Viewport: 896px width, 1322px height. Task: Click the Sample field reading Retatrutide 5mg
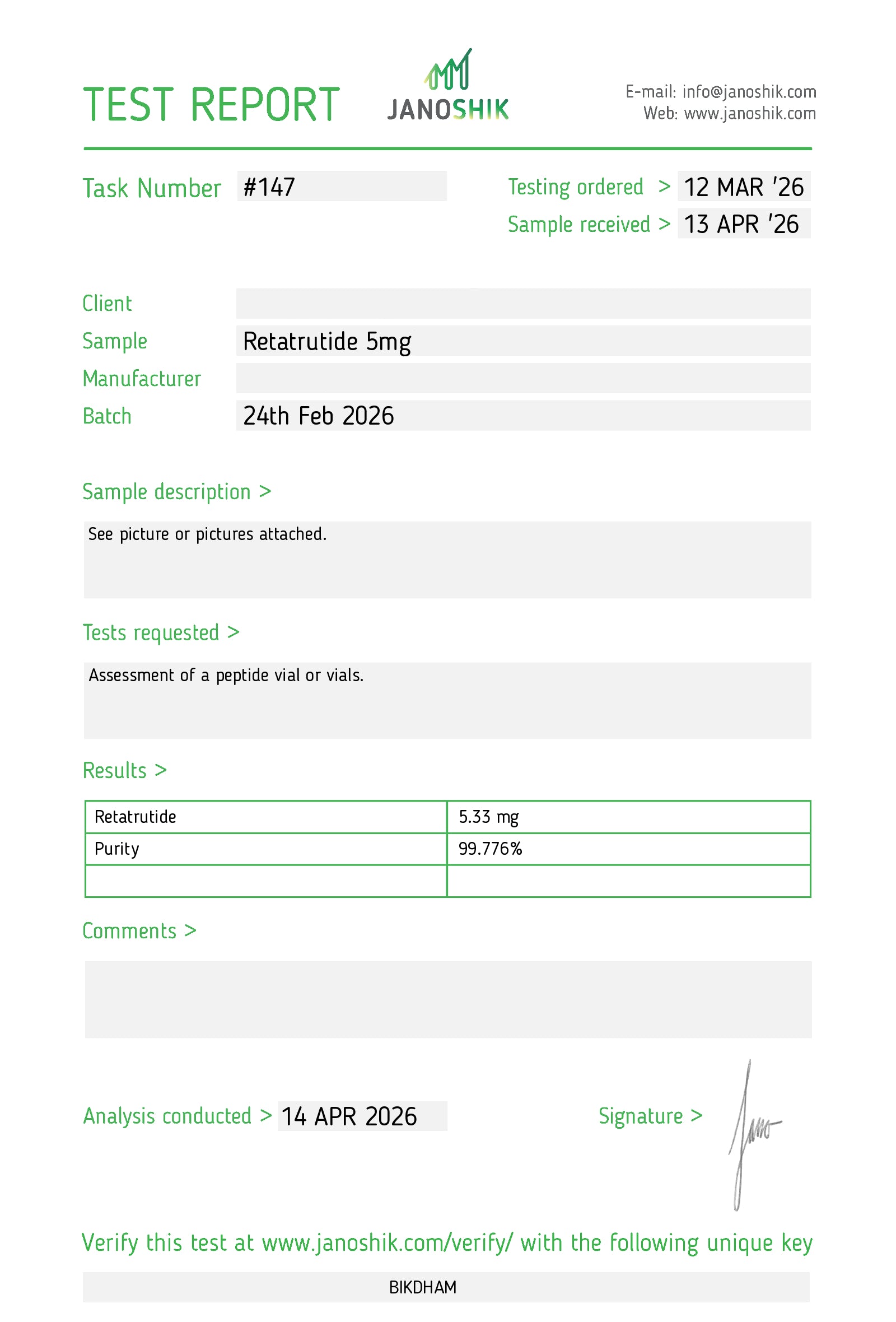click(x=523, y=341)
